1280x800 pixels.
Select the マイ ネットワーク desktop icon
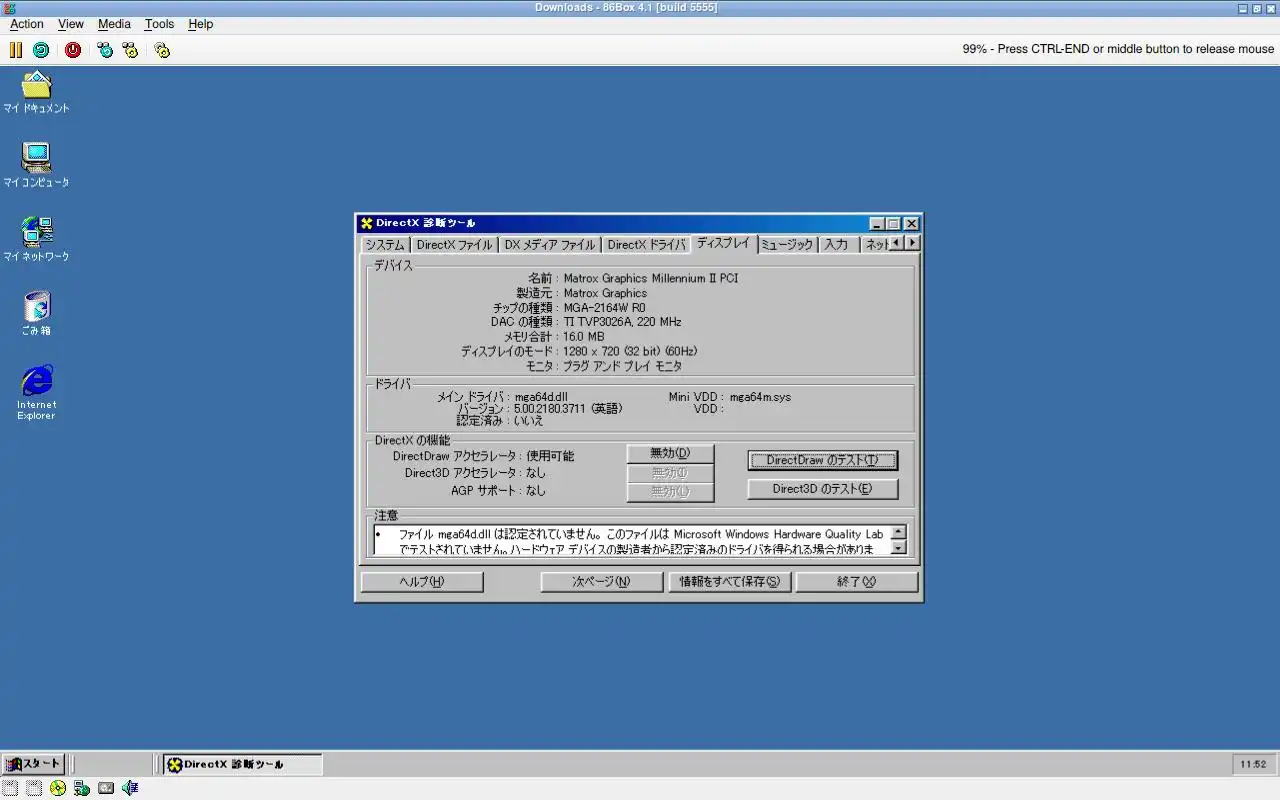[36, 239]
